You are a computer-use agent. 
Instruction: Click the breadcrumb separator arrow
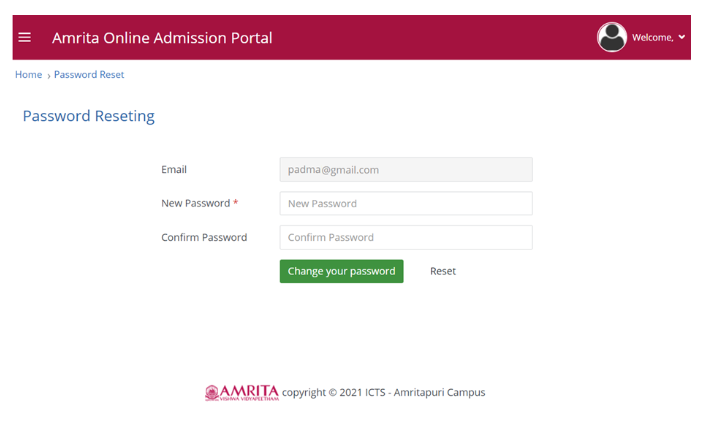(48, 75)
